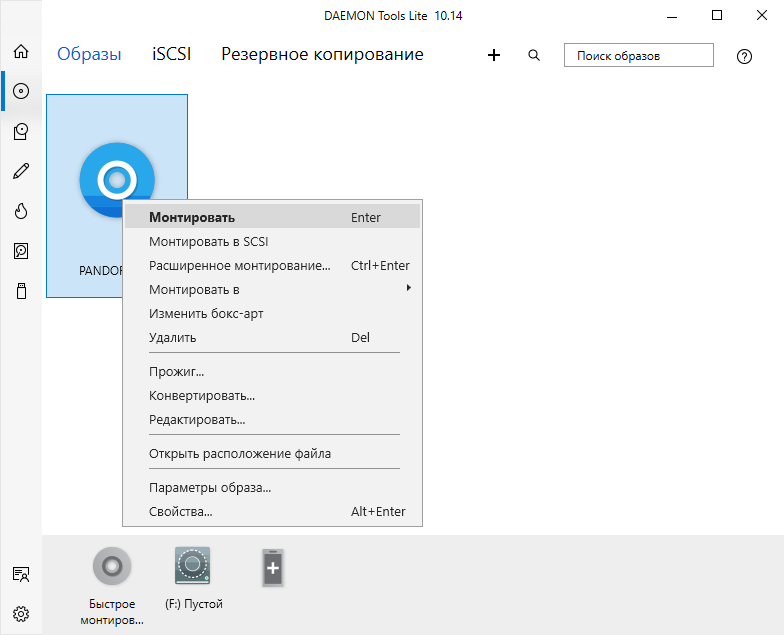
Task: Maximize the DAEMON Tools window
Action: 716,16
